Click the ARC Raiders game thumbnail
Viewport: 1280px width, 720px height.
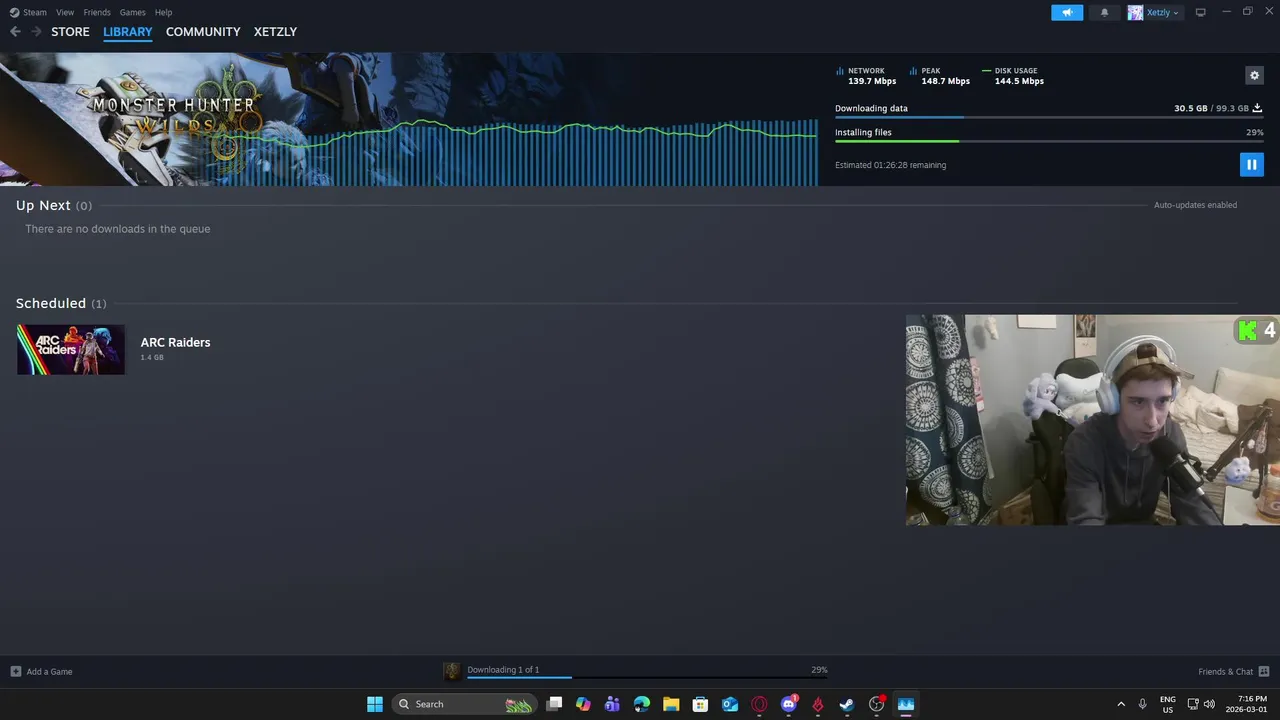(x=71, y=349)
